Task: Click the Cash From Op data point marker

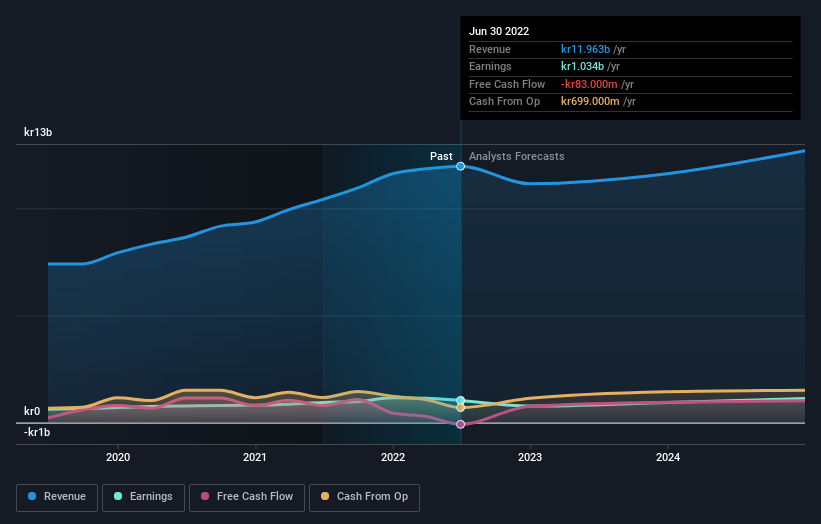Action: 460,408
